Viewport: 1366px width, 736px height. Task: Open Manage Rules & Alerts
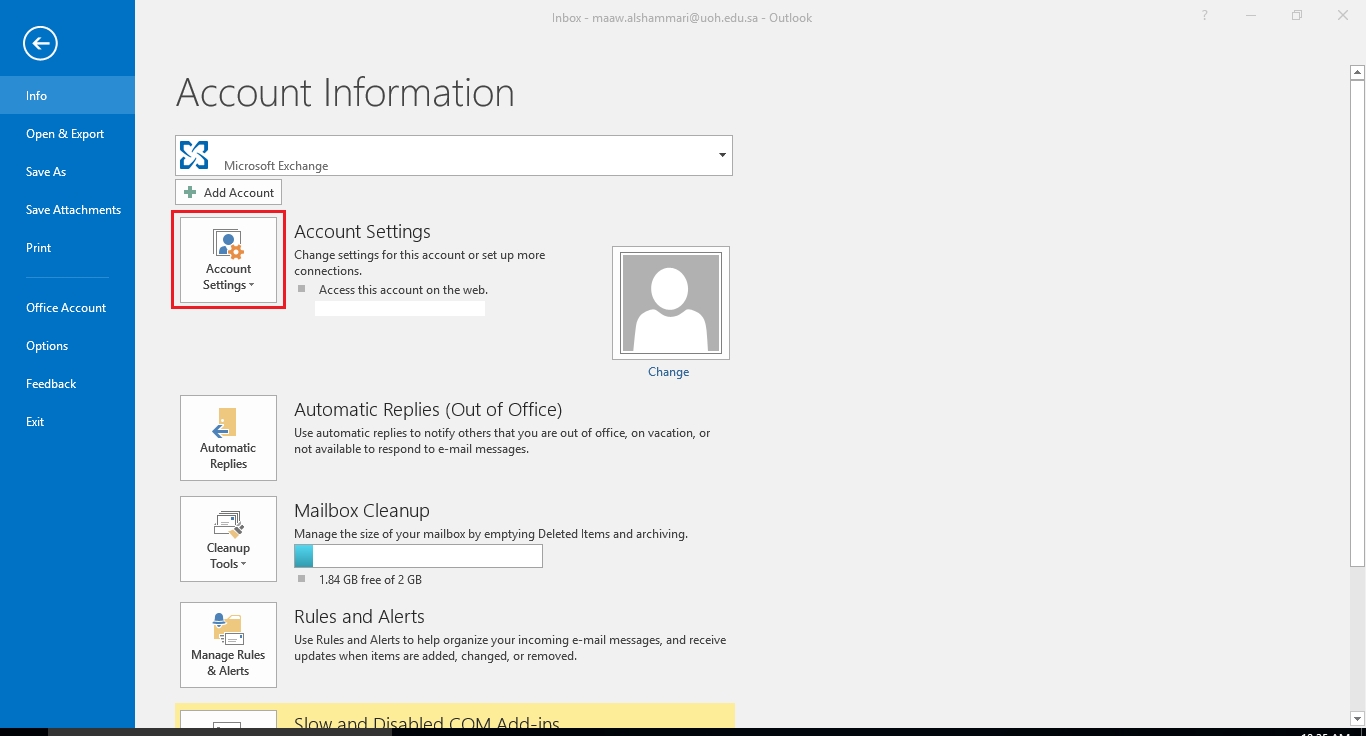pyautogui.click(x=229, y=645)
